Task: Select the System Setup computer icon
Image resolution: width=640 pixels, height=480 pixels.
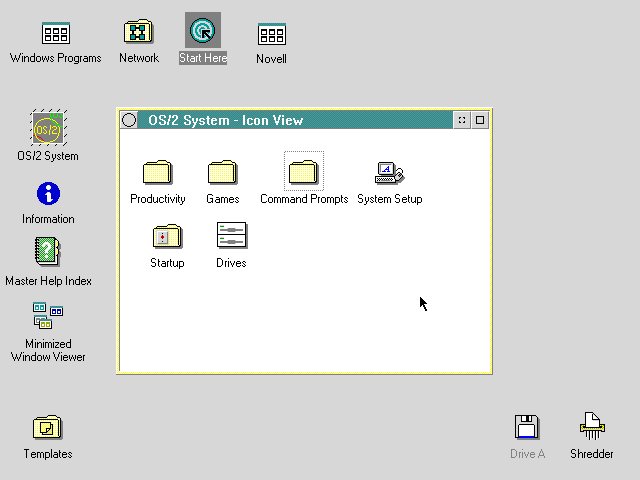Action: pyautogui.click(x=389, y=173)
